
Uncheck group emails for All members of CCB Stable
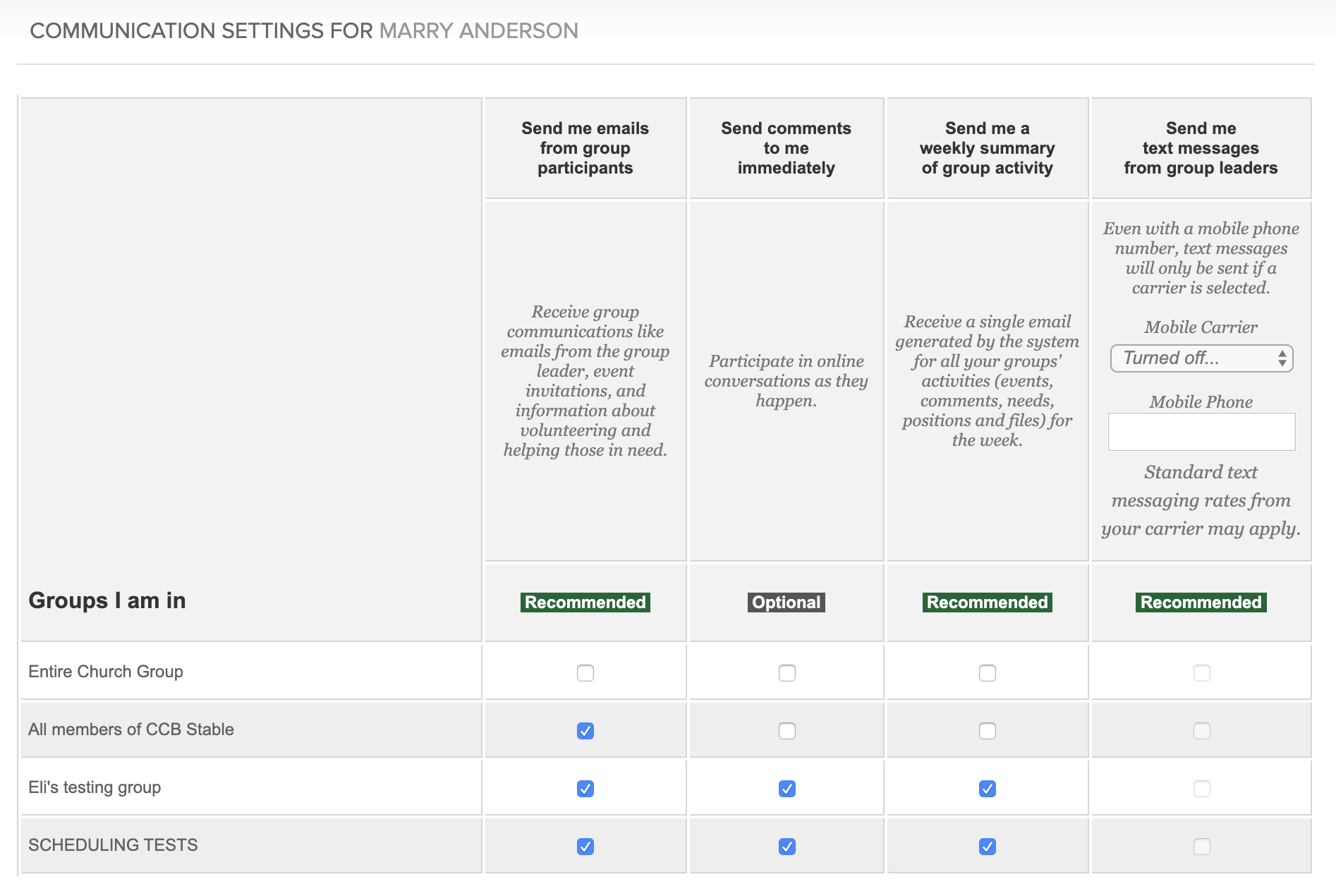tap(585, 731)
